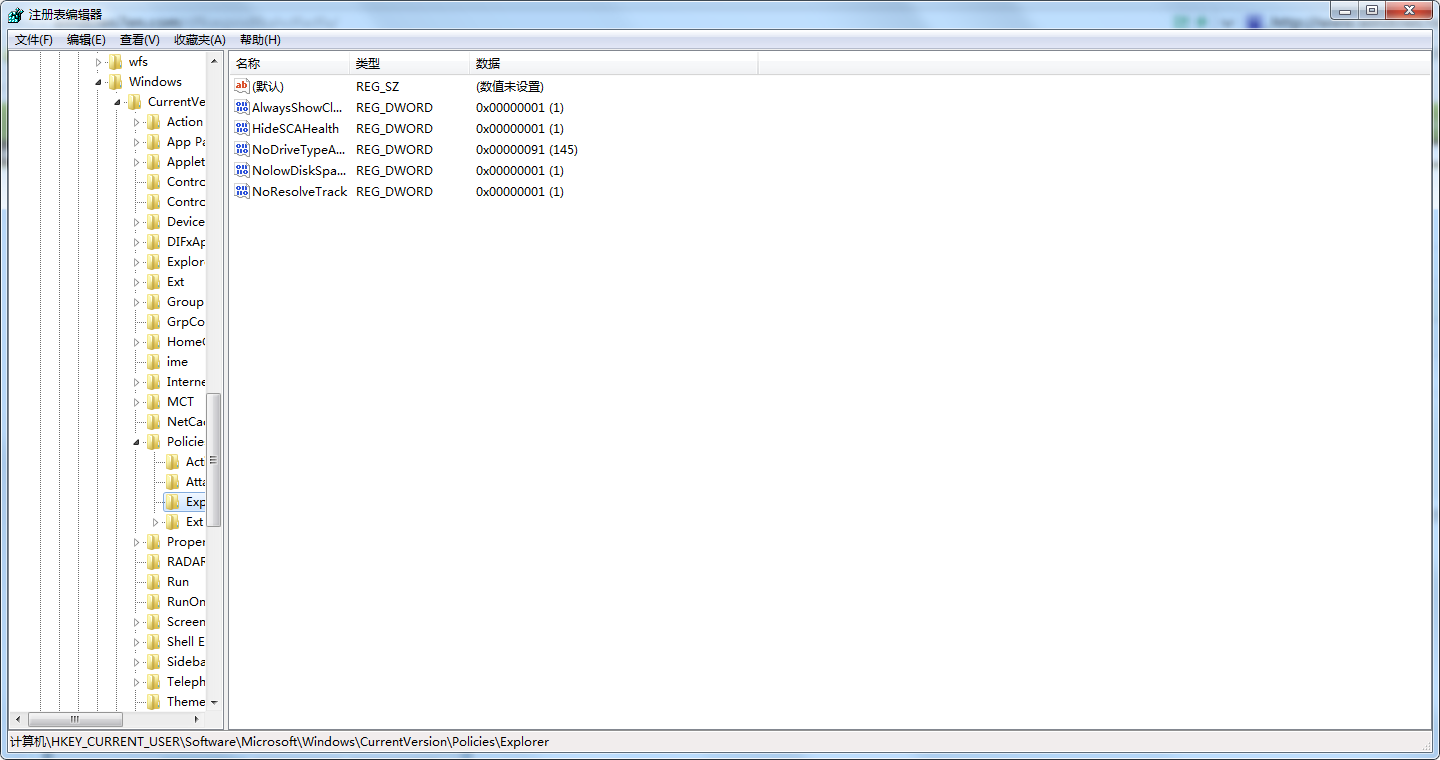Expand the Proper key

[137, 542]
